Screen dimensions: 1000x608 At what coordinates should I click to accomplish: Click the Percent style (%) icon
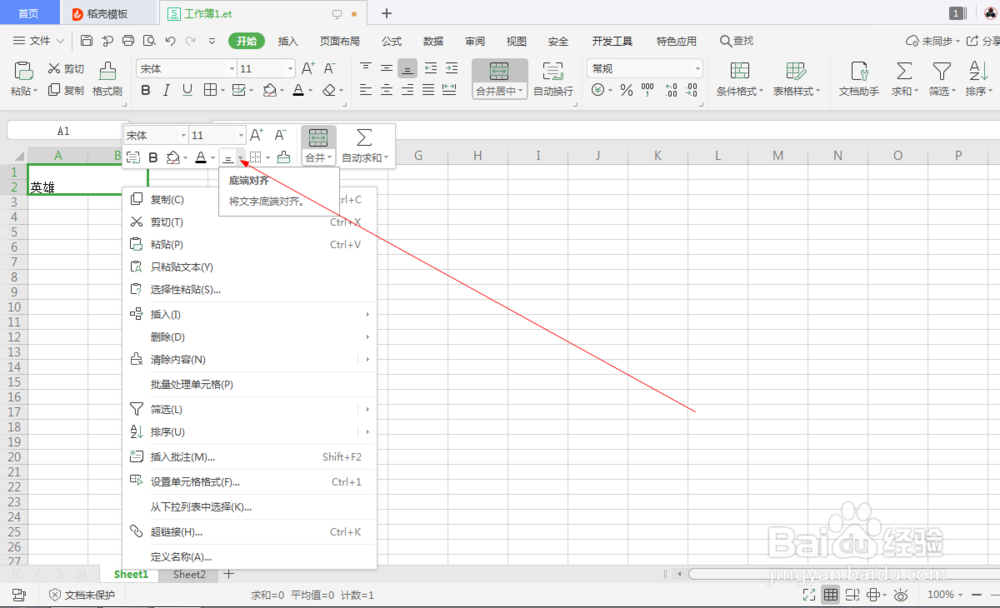tap(627, 90)
